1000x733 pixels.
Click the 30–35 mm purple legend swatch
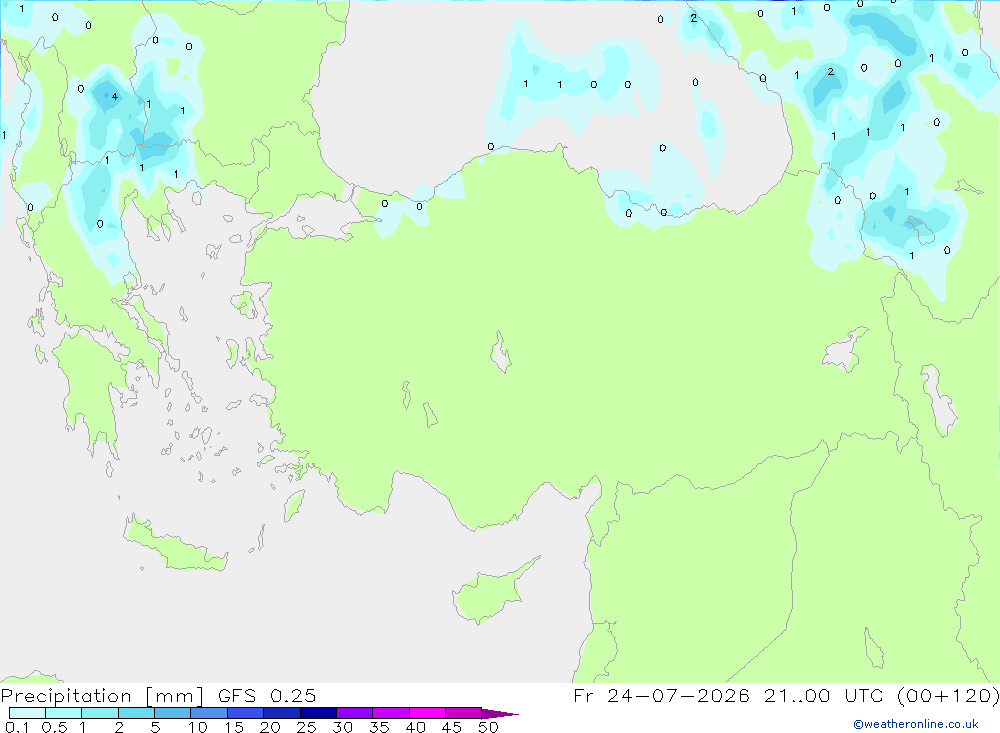(x=355, y=713)
